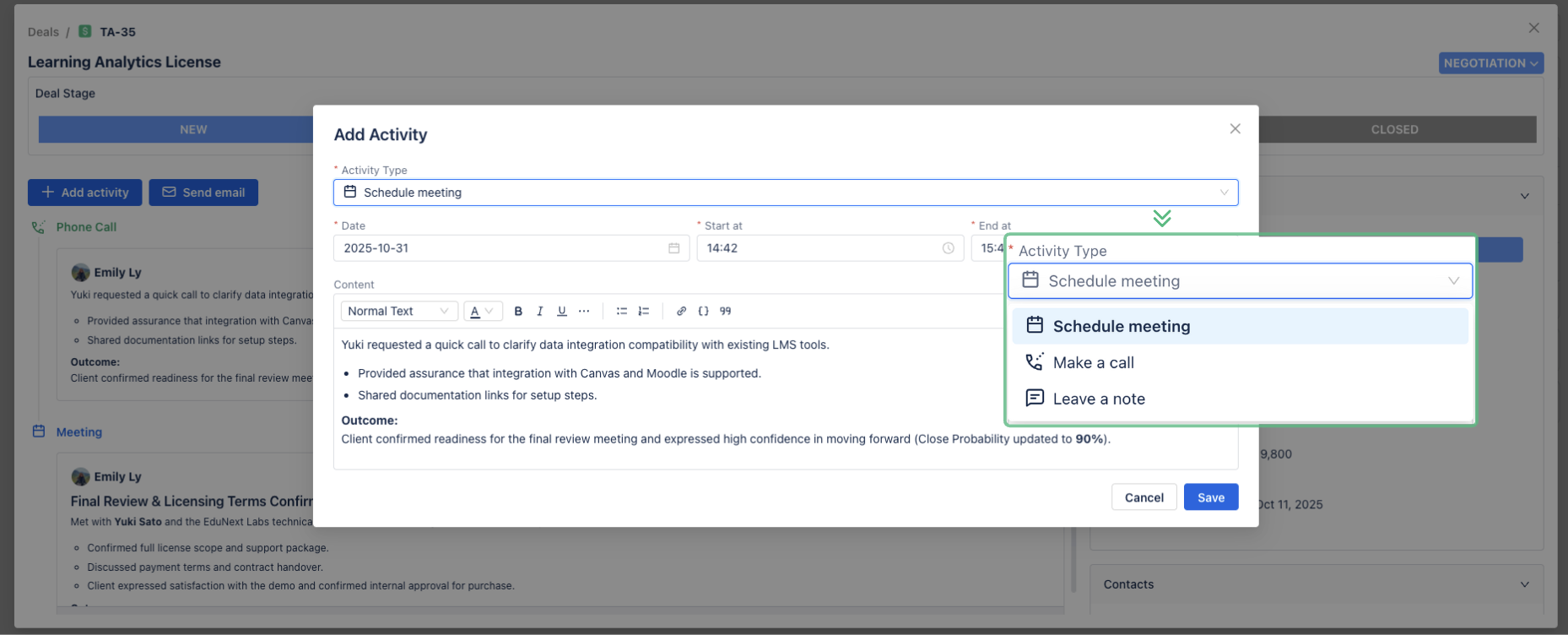Open the NEGOTIATION stage dropdown
This screenshot has height=635, width=1568.
pyautogui.click(x=1490, y=63)
